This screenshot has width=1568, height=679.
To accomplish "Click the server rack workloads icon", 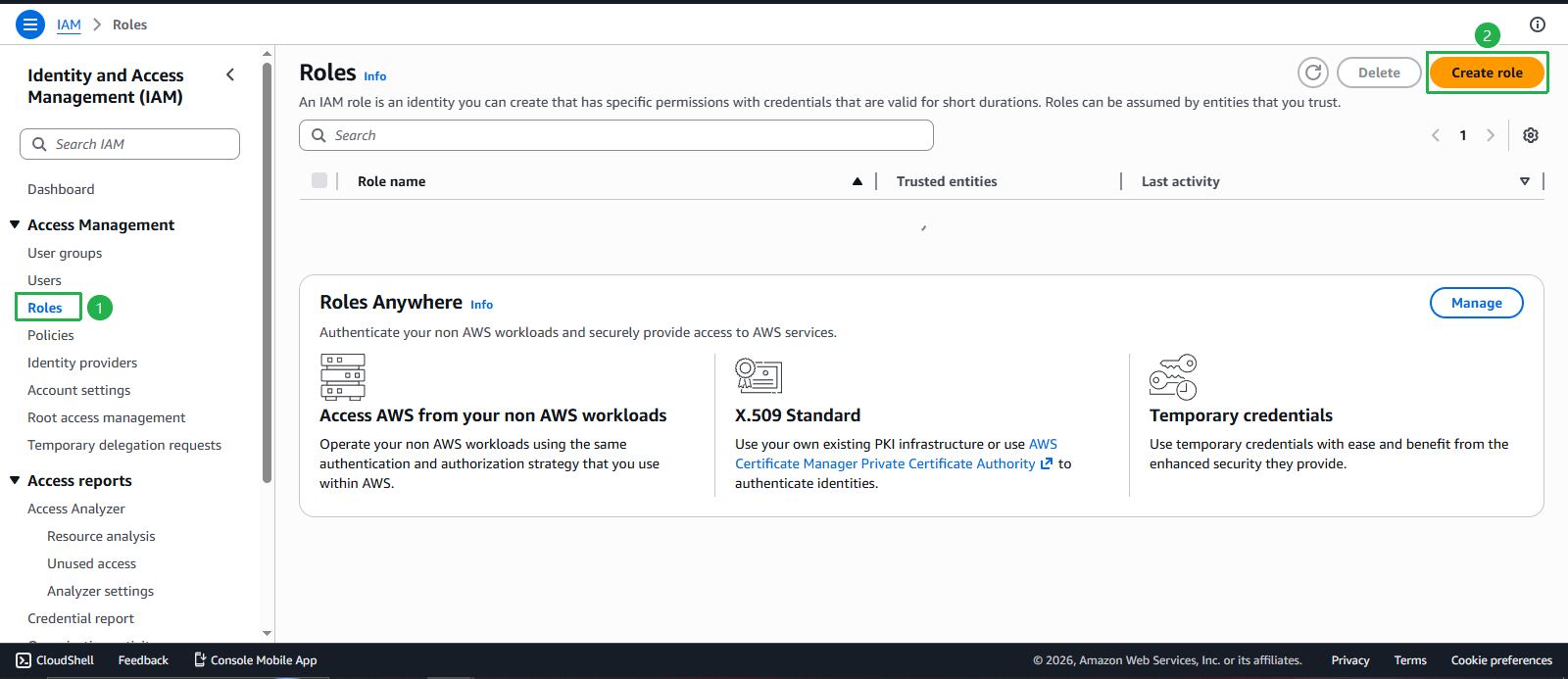I will click(x=343, y=377).
